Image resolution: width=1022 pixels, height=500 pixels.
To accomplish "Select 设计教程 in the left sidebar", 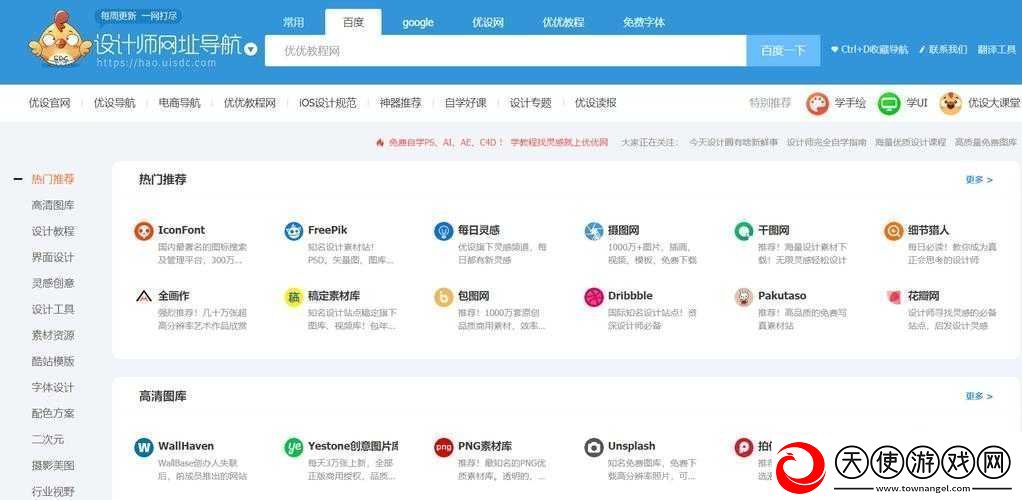I will [53, 231].
